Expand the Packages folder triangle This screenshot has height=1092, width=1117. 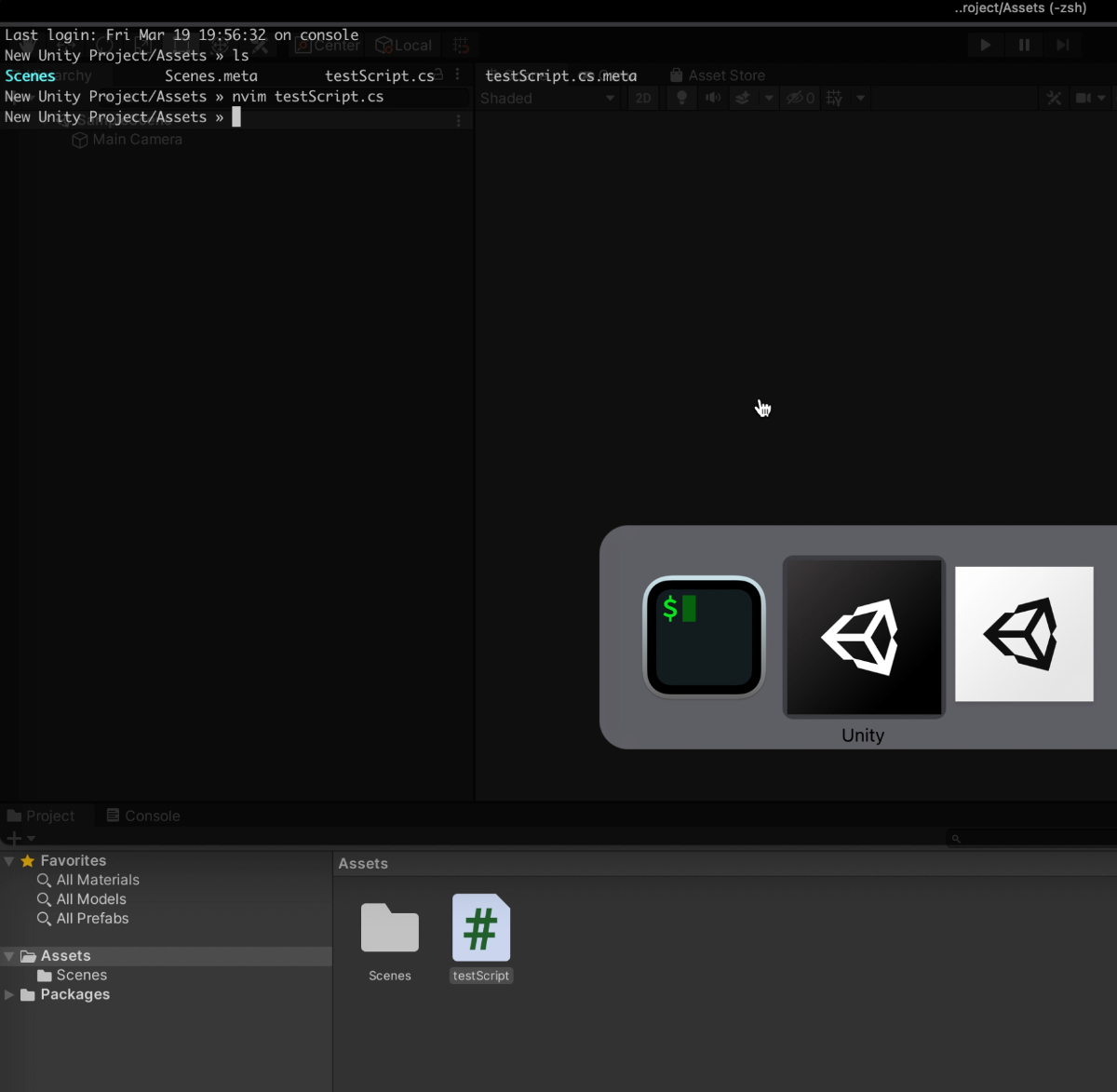(9, 995)
